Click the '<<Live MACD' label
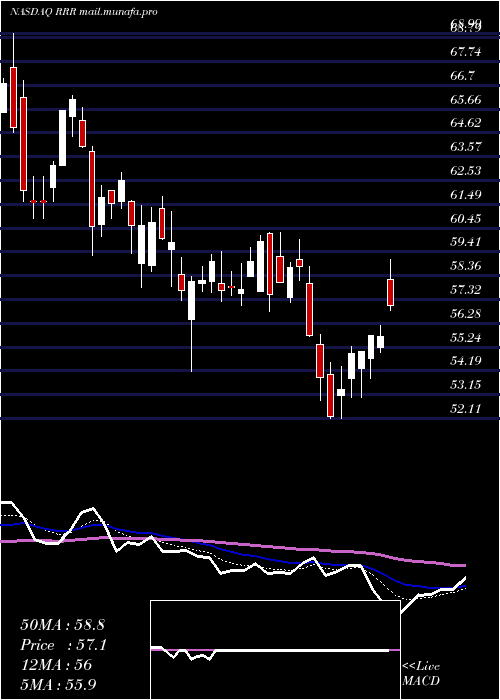This screenshot has height=700, width=500. coord(421,674)
